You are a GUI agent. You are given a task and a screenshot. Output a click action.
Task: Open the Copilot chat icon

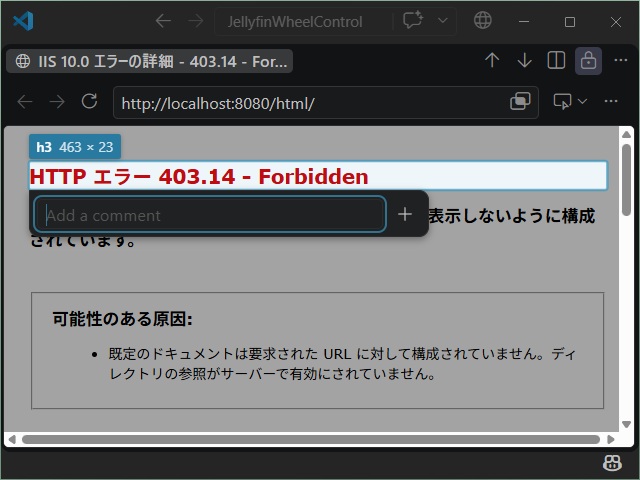tap(413, 20)
